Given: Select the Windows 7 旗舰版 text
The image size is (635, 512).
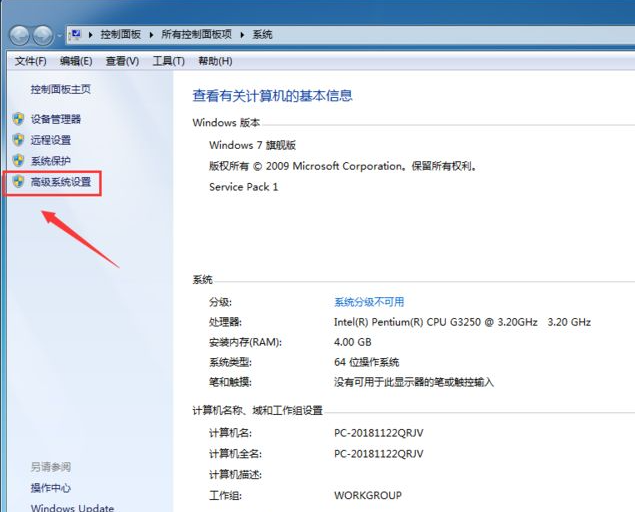Looking at the screenshot, I should [252, 145].
